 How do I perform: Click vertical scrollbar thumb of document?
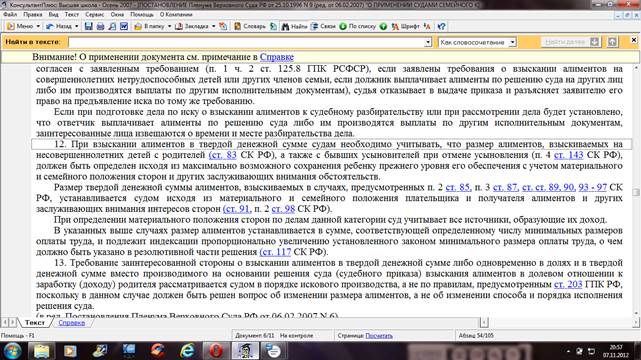(636, 192)
